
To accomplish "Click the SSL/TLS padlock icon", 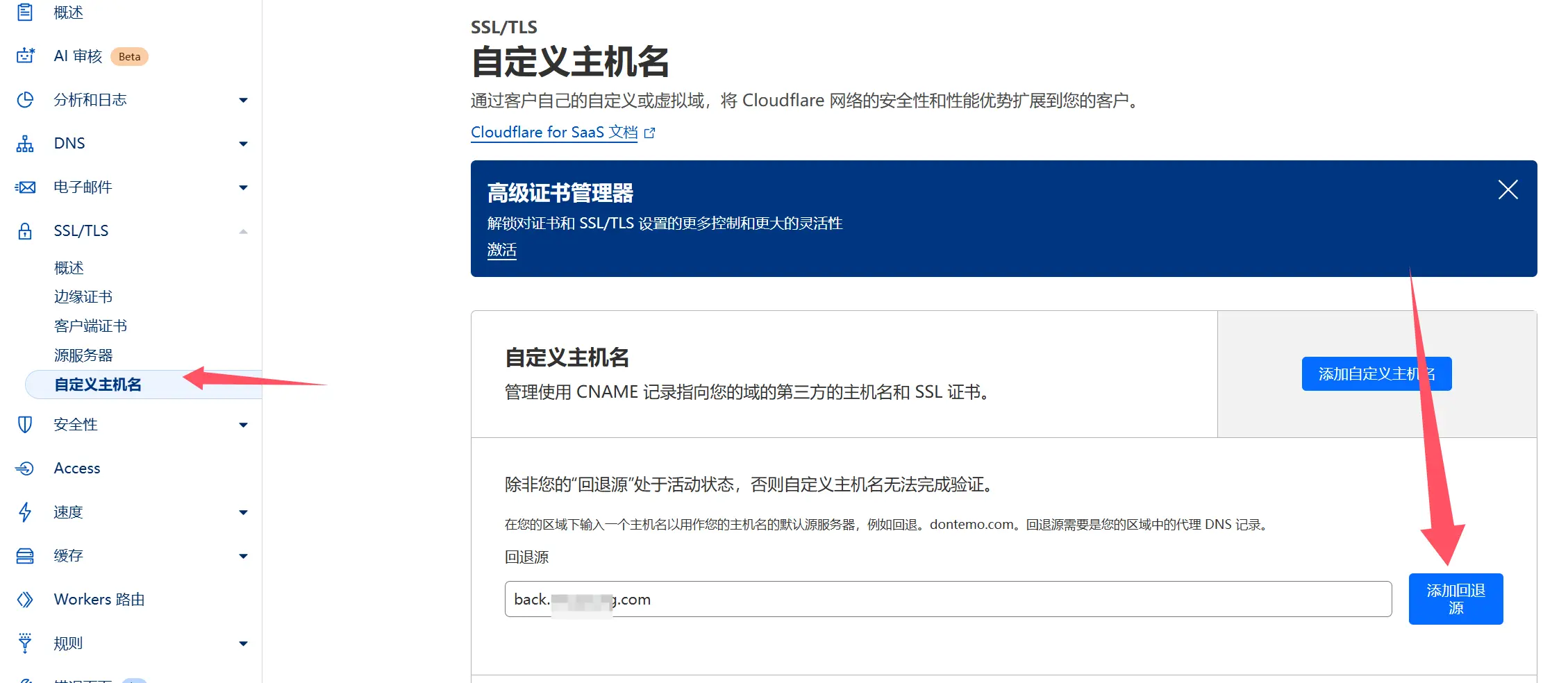I will click(x=25, y=231).
